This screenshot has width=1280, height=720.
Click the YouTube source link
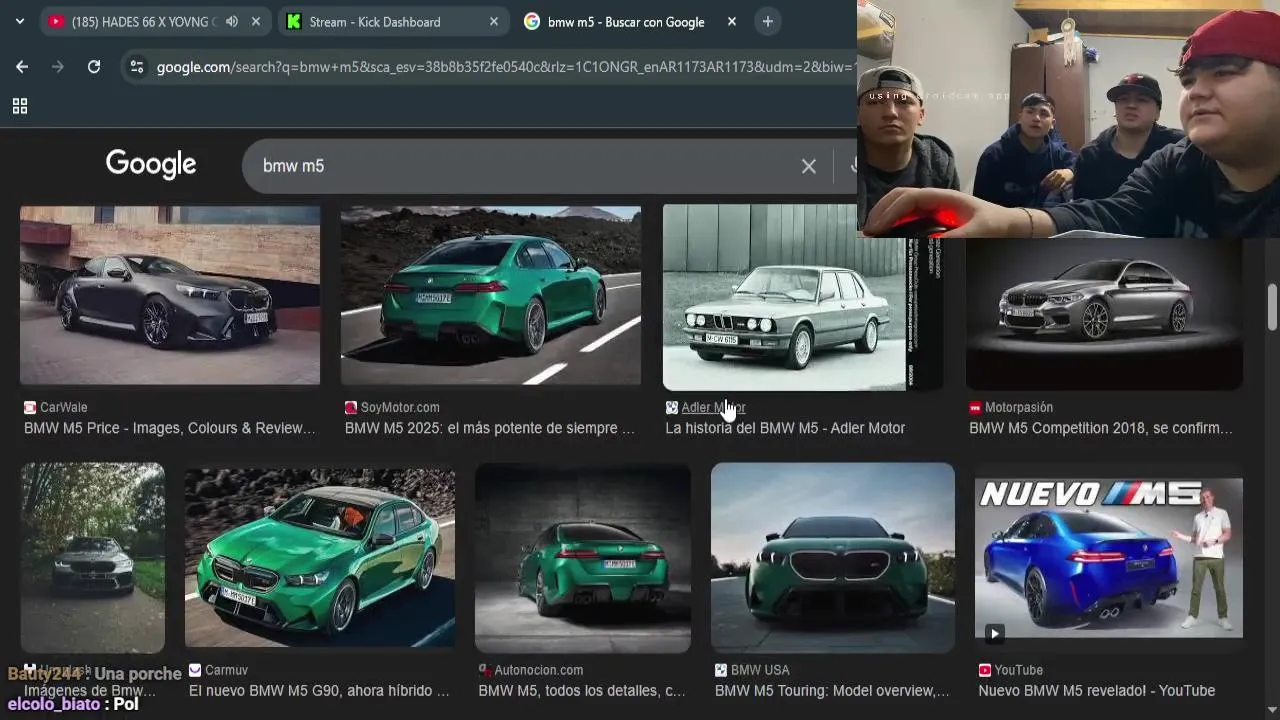1019,670
